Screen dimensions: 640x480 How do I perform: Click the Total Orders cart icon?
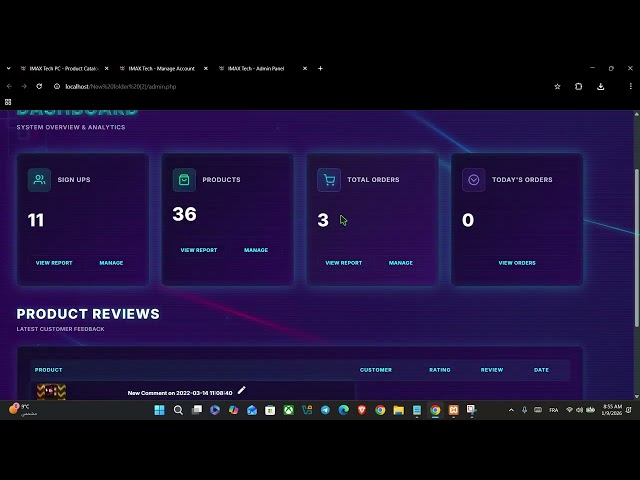[328, 180]
